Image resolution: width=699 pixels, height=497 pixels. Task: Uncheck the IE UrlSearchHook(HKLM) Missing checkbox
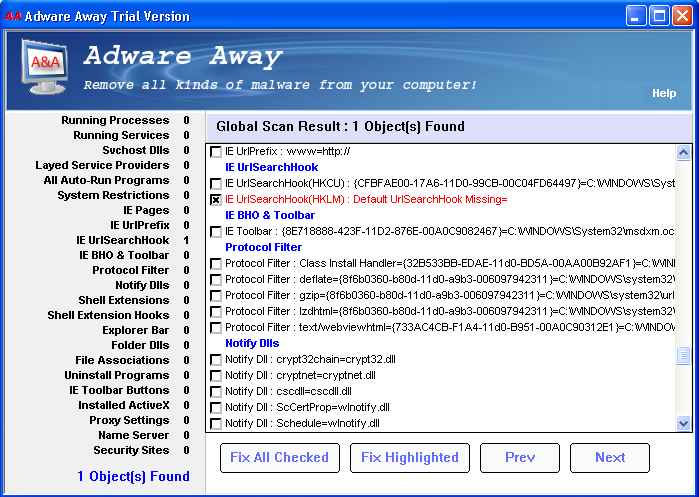216,200
